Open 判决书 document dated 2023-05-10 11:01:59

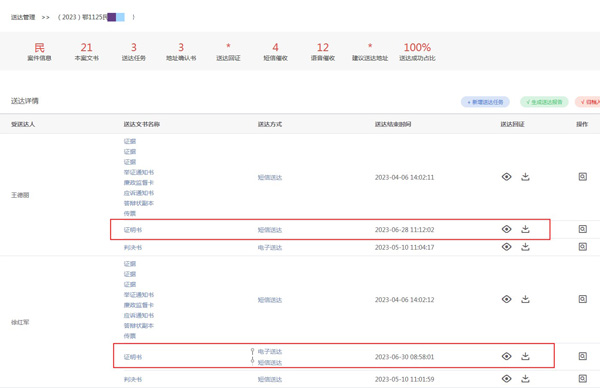[x=133, y=380]
